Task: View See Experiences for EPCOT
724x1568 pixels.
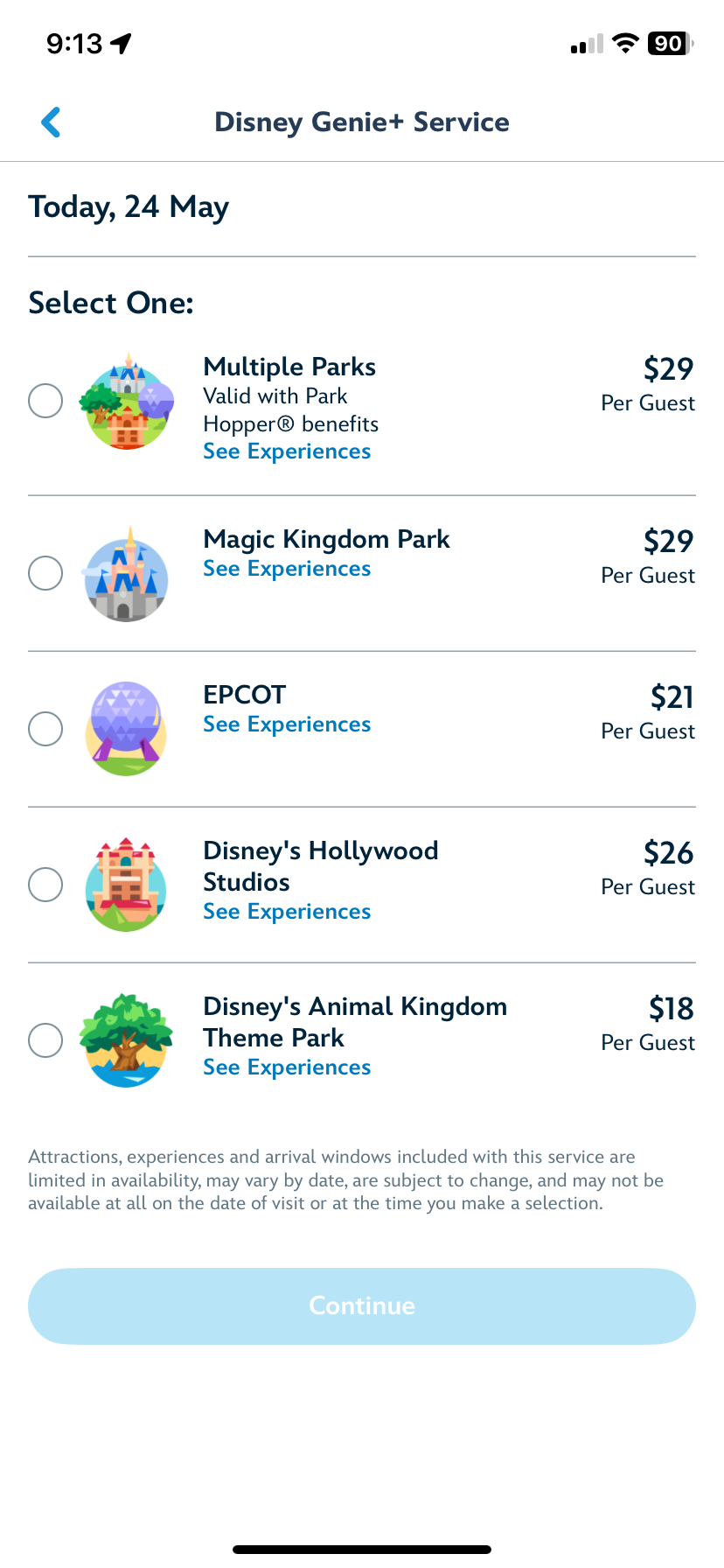Action: 287,724
